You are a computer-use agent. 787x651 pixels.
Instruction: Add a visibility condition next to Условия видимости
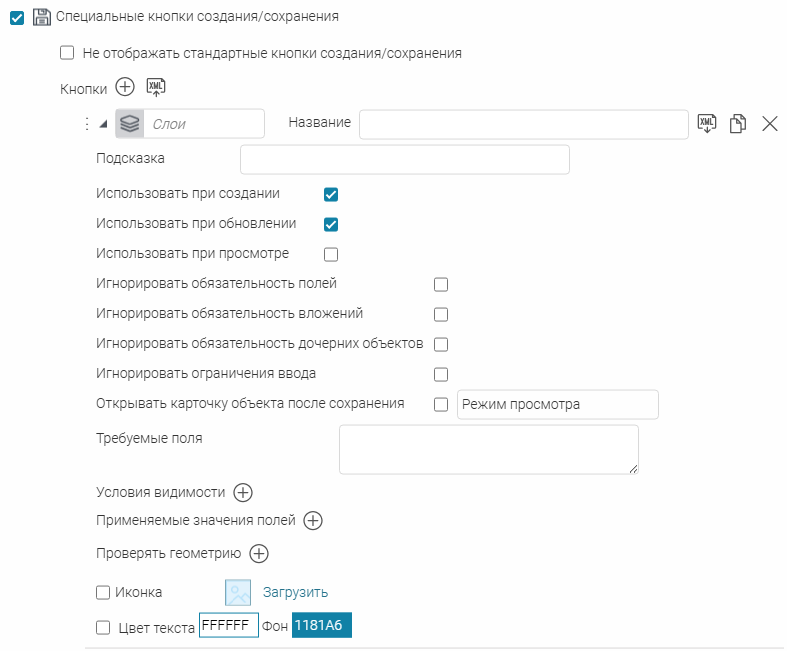(243, 492)
